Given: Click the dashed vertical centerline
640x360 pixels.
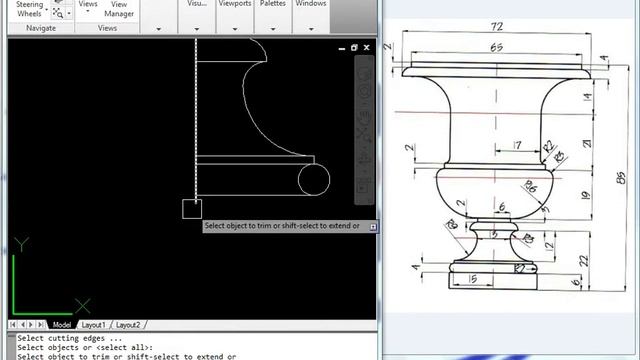Looking at the screenshot, I should (x=196, y=122).
